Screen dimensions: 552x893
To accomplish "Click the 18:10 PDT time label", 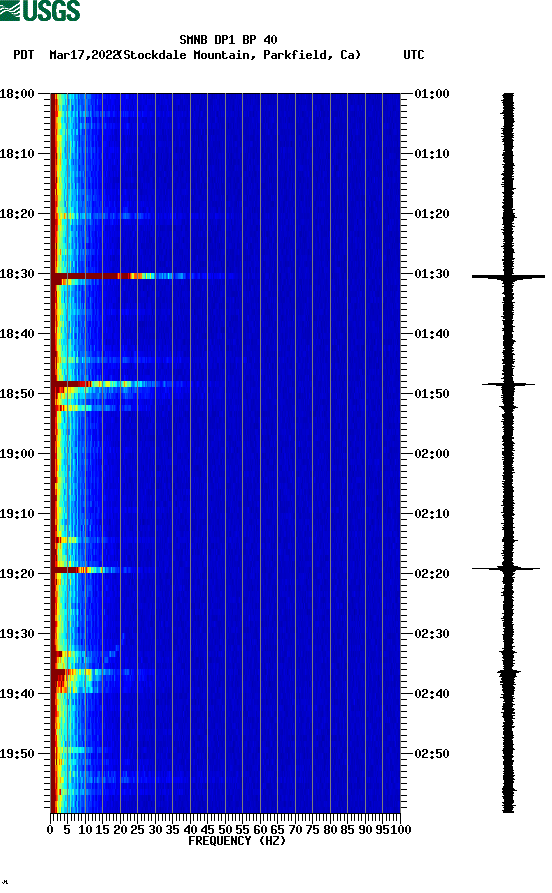I will 17,153.
